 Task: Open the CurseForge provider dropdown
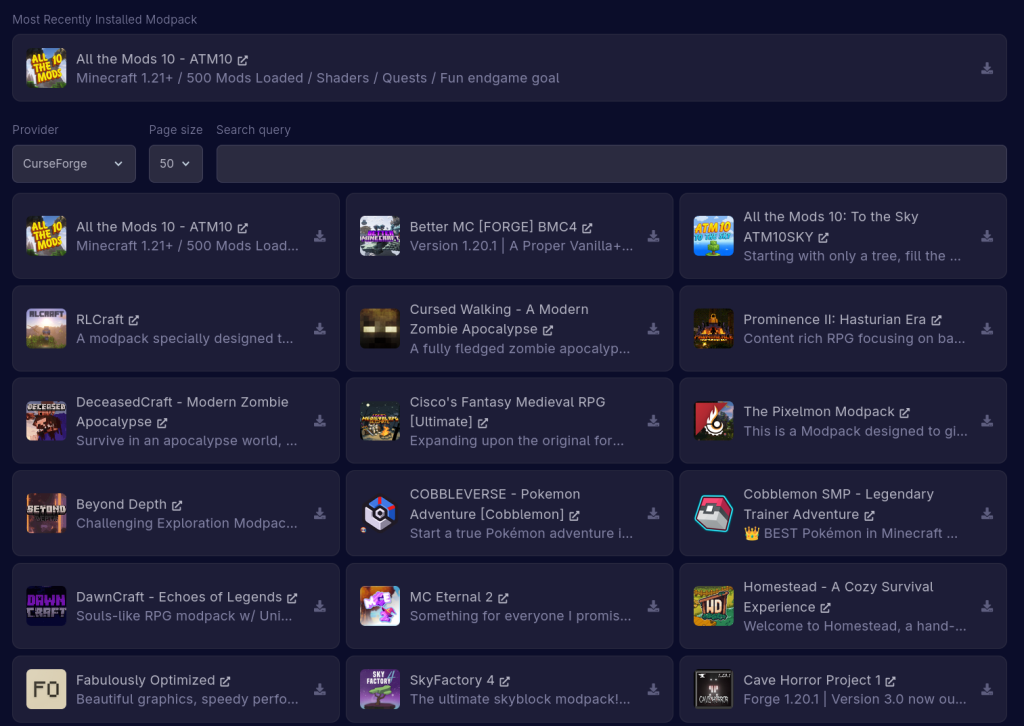point(74,164)
